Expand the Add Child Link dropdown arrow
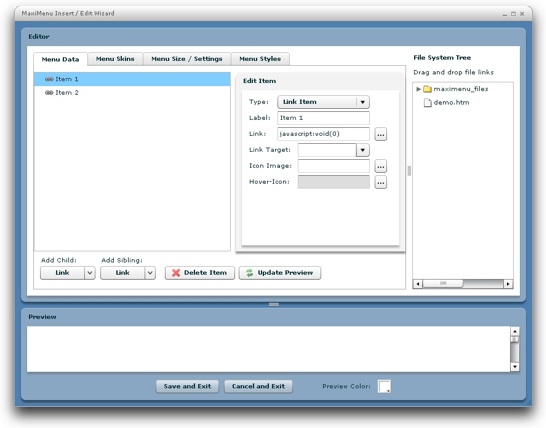 (x=89, y=273)
